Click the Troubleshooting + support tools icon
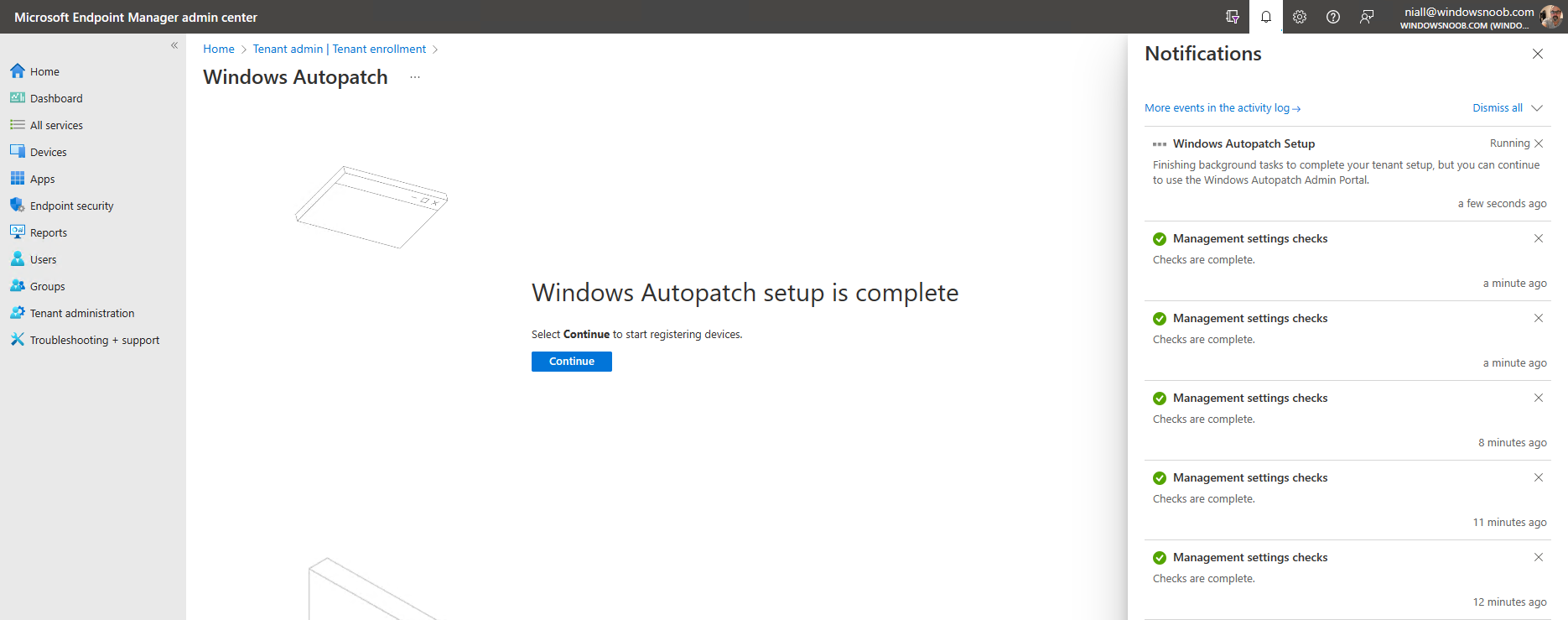The width and height of the screenshot is (1568, 620). (18, 340)
